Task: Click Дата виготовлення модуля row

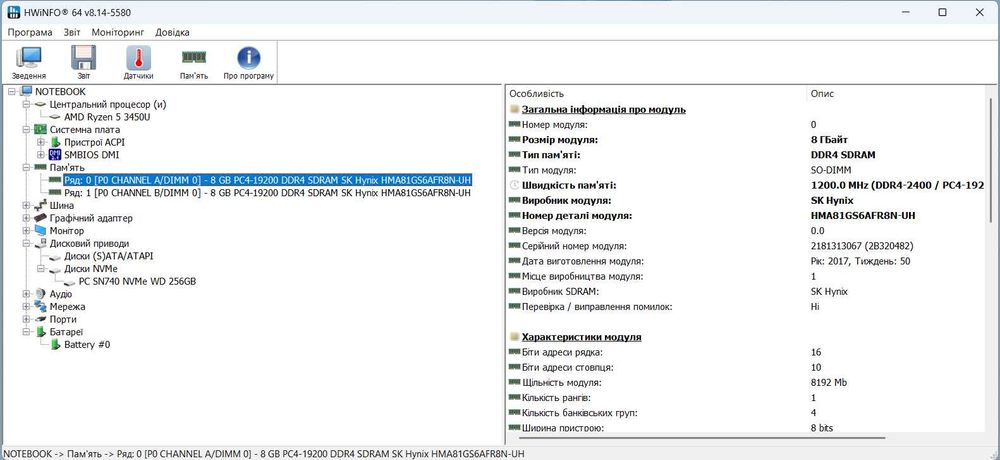Action: [746, 262]
